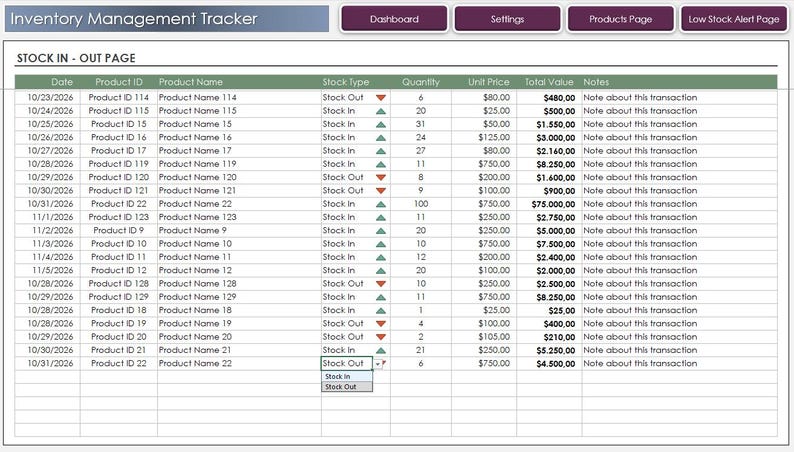Select total value cell $75.000,00
This screenshot has width=794, height=452.
click(x=549, y=204)
